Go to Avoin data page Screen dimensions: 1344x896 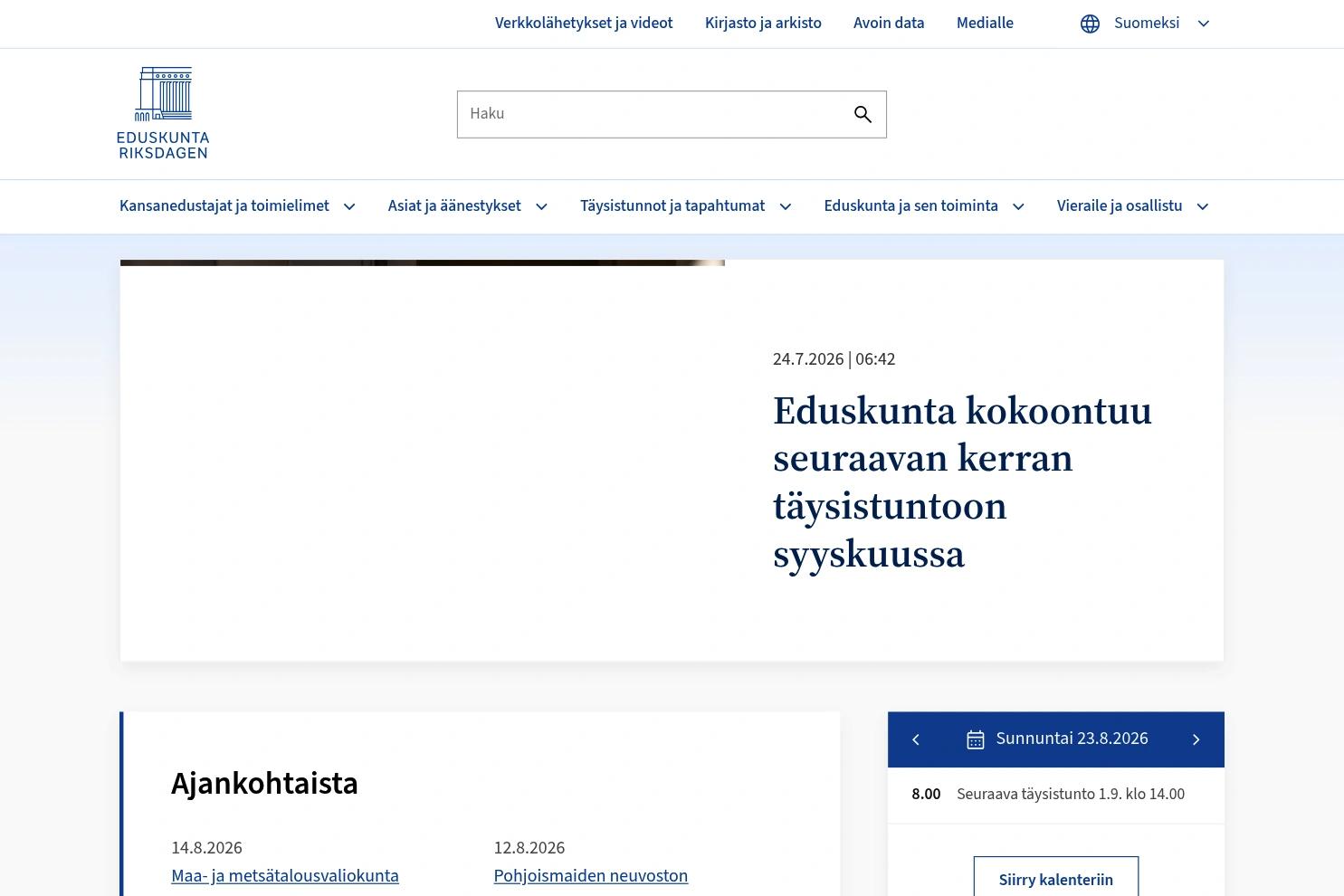[x=889, y=24]
